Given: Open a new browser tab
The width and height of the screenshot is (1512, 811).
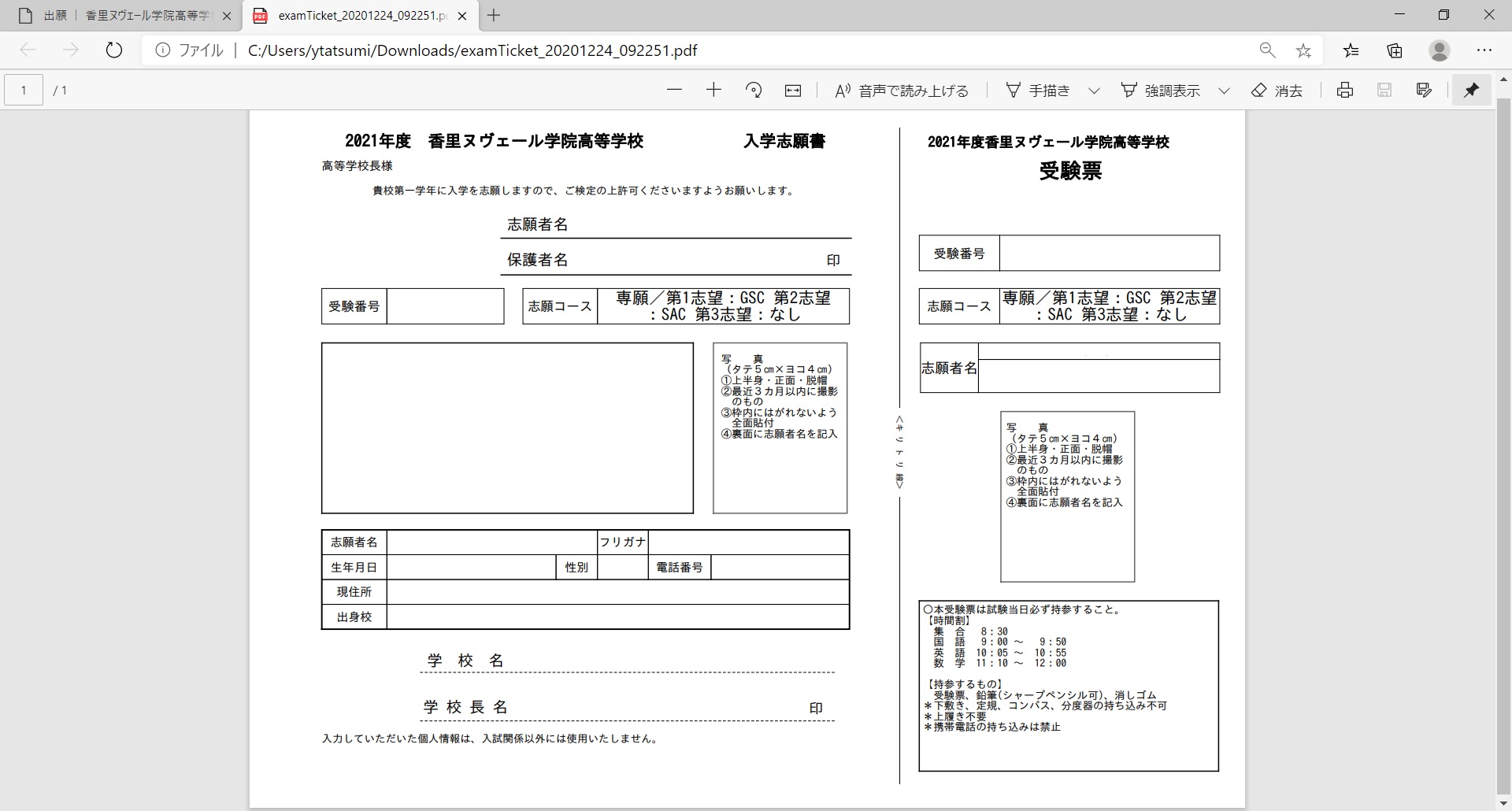Looking at the screenshot, I should 494,15.
